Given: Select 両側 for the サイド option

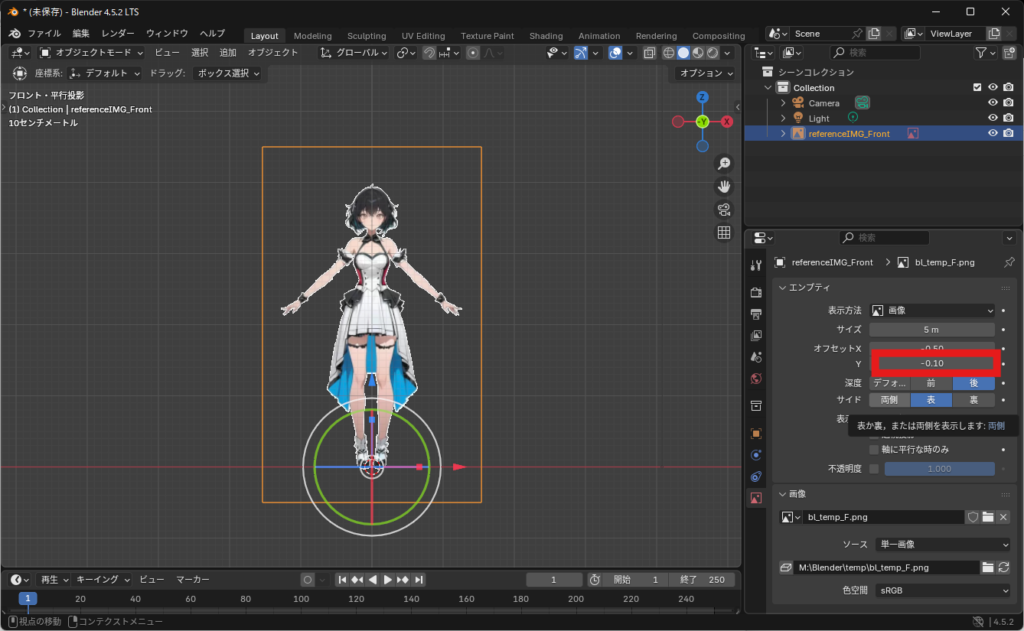Looking at the screenshot, I should (x=889, y=400).
